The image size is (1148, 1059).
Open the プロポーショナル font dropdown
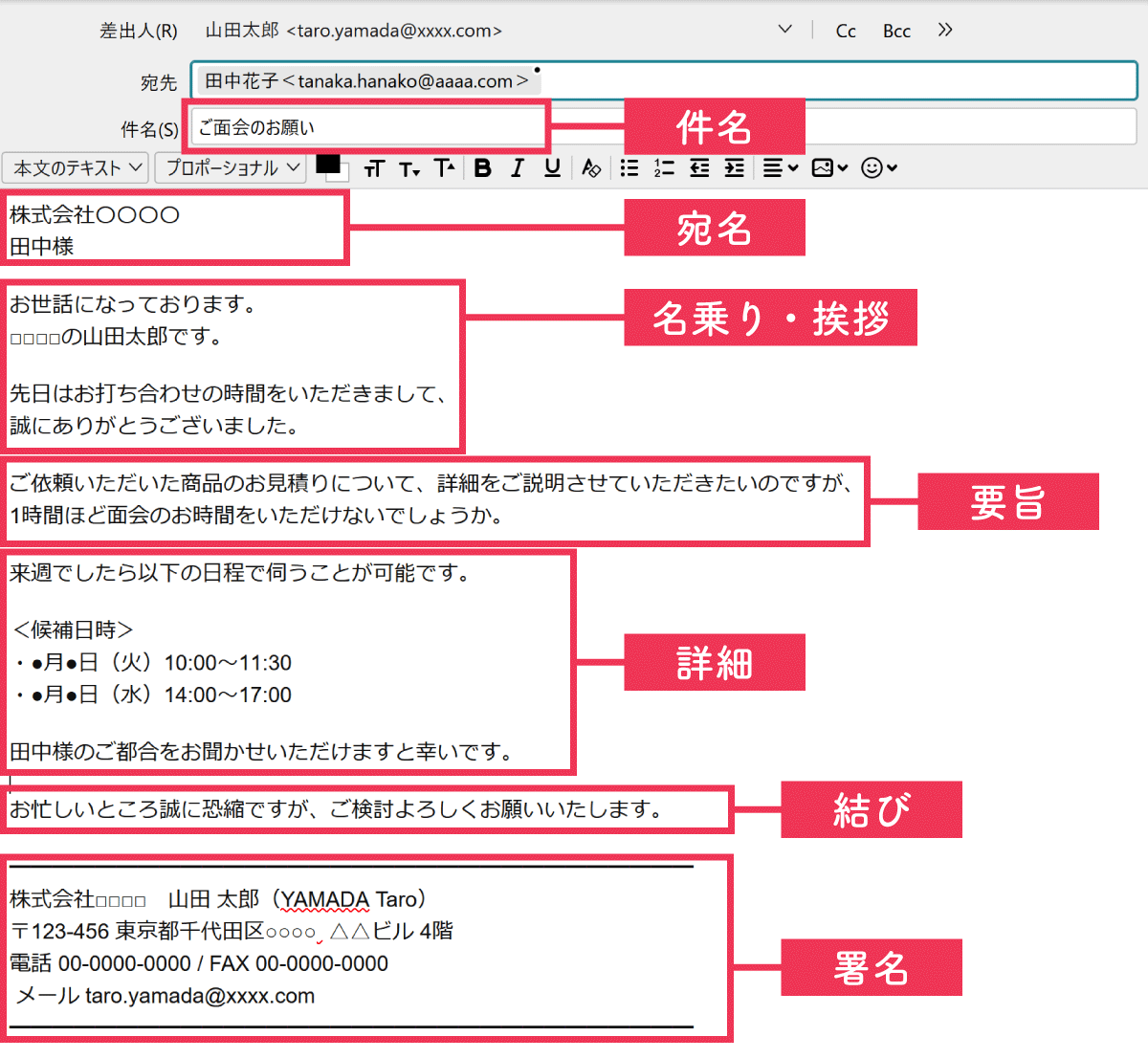tap(230, 167)
